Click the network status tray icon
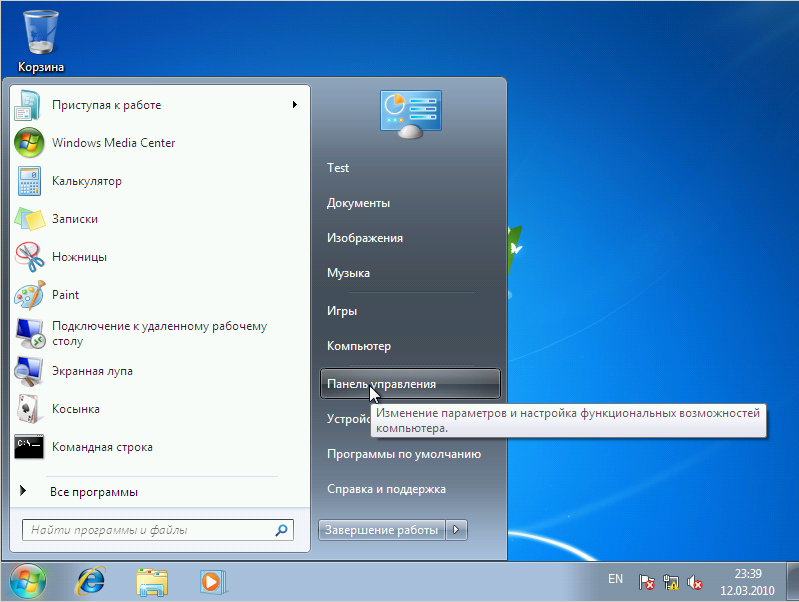The height and width of the screenshot is (602, 799). [x=671, y=582]
